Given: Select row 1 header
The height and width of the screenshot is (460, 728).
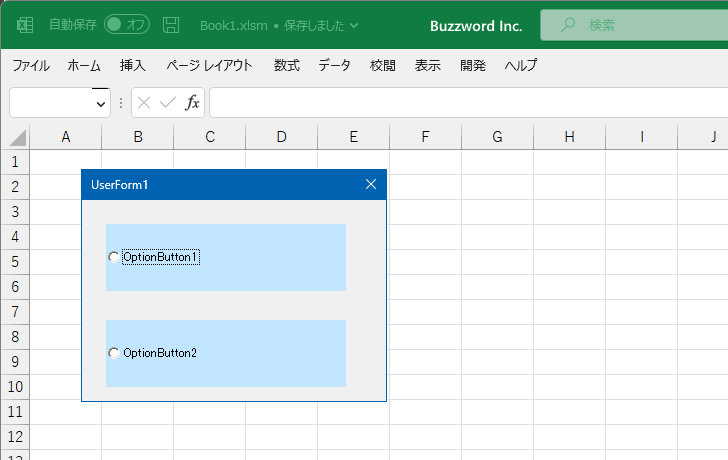Looking at the screenshot, I should tap(15, 162).
